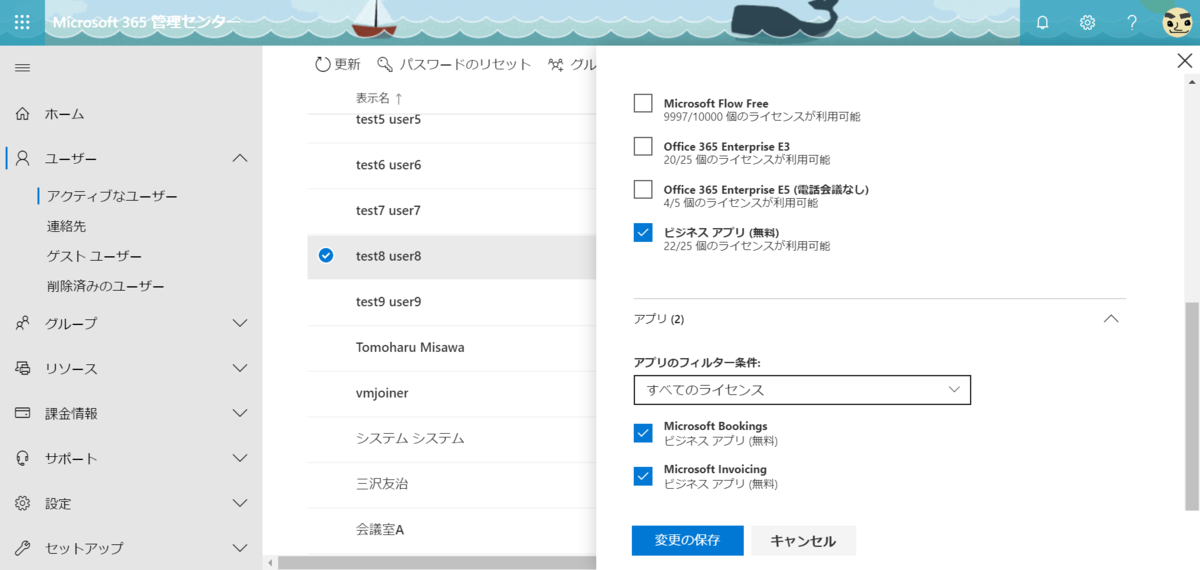This screenshot has width=1200, height=570.
Task: Expand the サポート navigation section
Action: (x=240, y=458)
